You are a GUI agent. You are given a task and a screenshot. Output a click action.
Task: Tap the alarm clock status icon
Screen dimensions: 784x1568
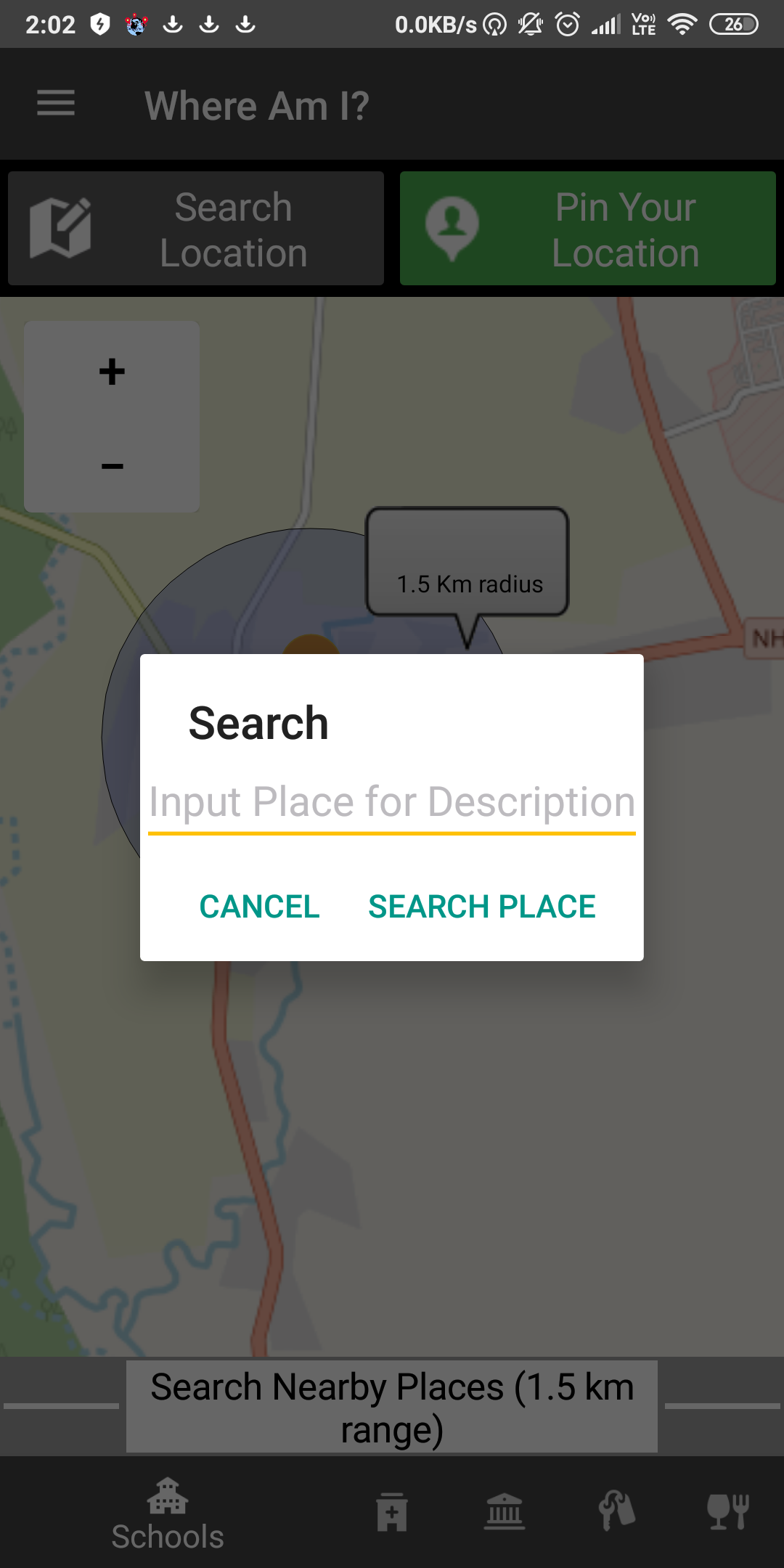568,25
